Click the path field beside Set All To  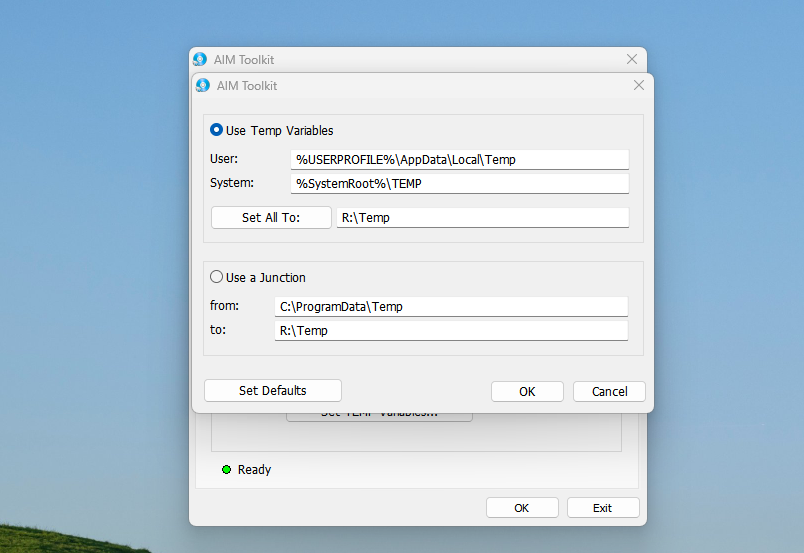tap(482, 217)
